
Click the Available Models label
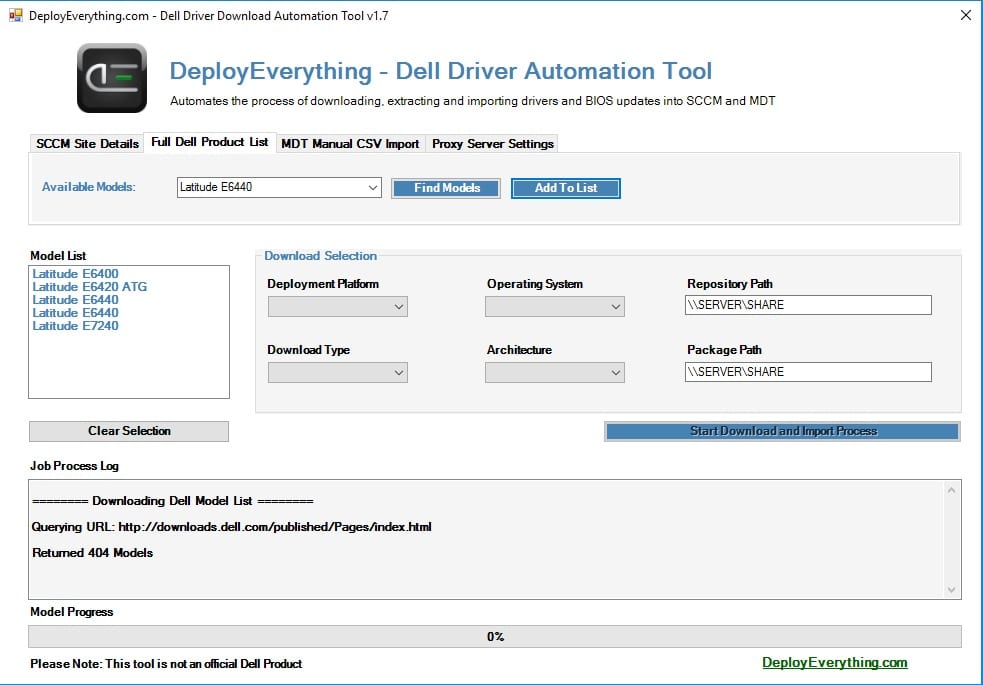[x=88, y=187]
